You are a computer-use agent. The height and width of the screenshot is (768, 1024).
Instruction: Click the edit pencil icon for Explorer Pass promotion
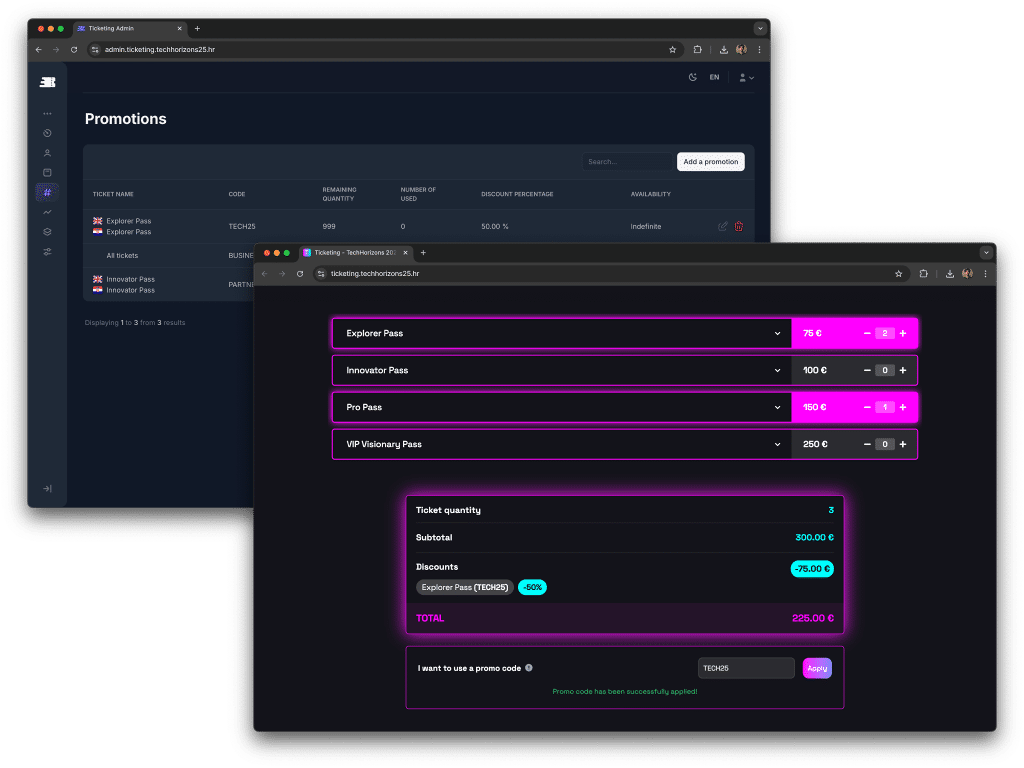click(x=723, y=226)
